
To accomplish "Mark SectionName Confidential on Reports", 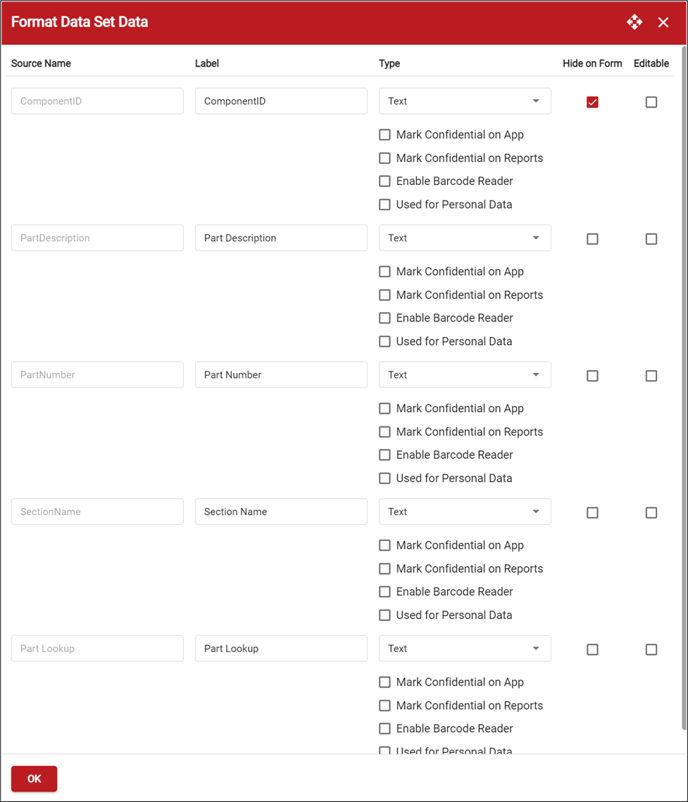I will [x=385, y=569].
